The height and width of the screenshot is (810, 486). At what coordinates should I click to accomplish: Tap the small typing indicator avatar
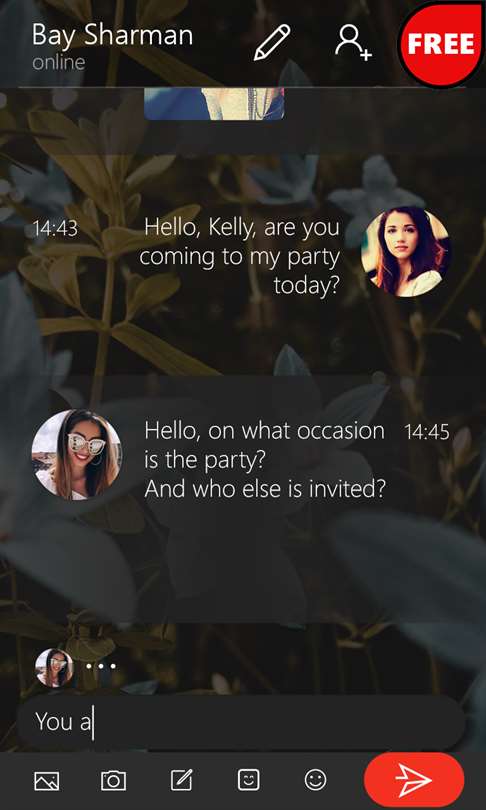(55, 667)
